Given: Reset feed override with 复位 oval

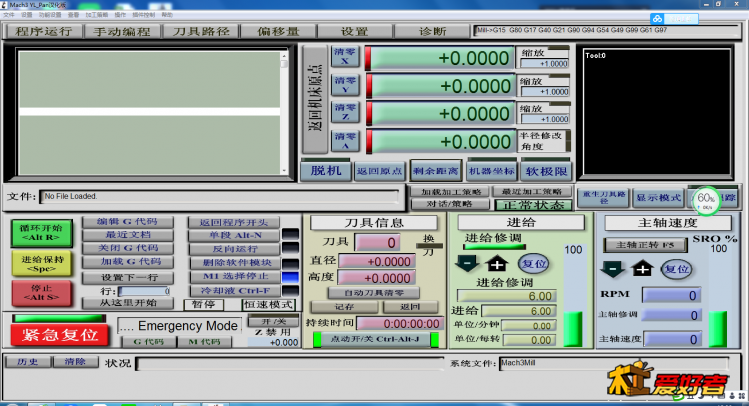Looking at the screenshot, I should (533, 264).
